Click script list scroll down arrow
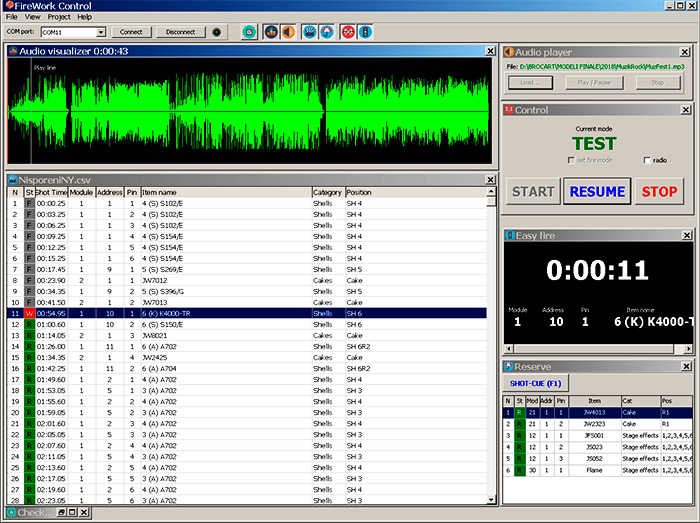Image resolution: width=700 pixels, height=523 pixels. [x=491, y=500]
